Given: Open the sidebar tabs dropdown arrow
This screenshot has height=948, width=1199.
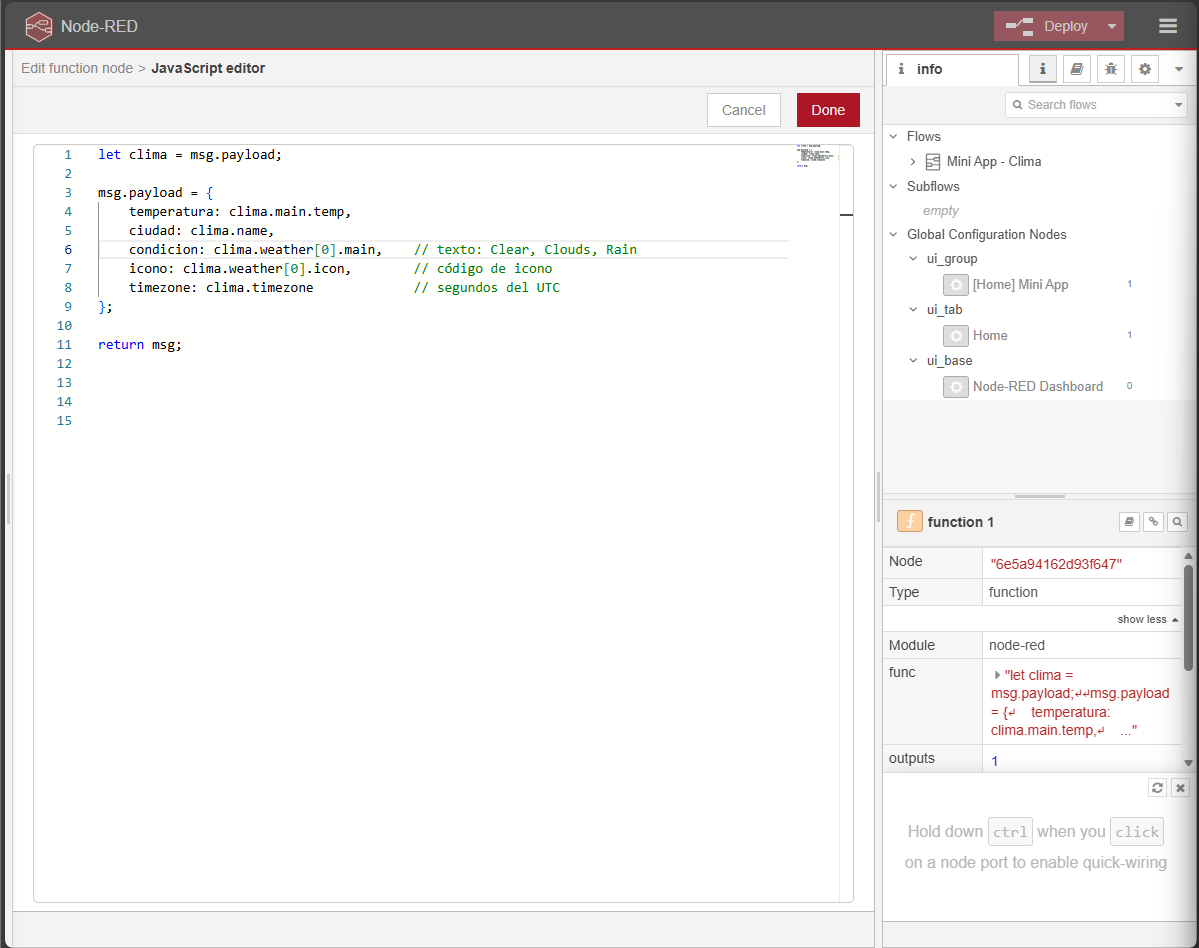Looking at the screenshot, I should pos(1178,69).
